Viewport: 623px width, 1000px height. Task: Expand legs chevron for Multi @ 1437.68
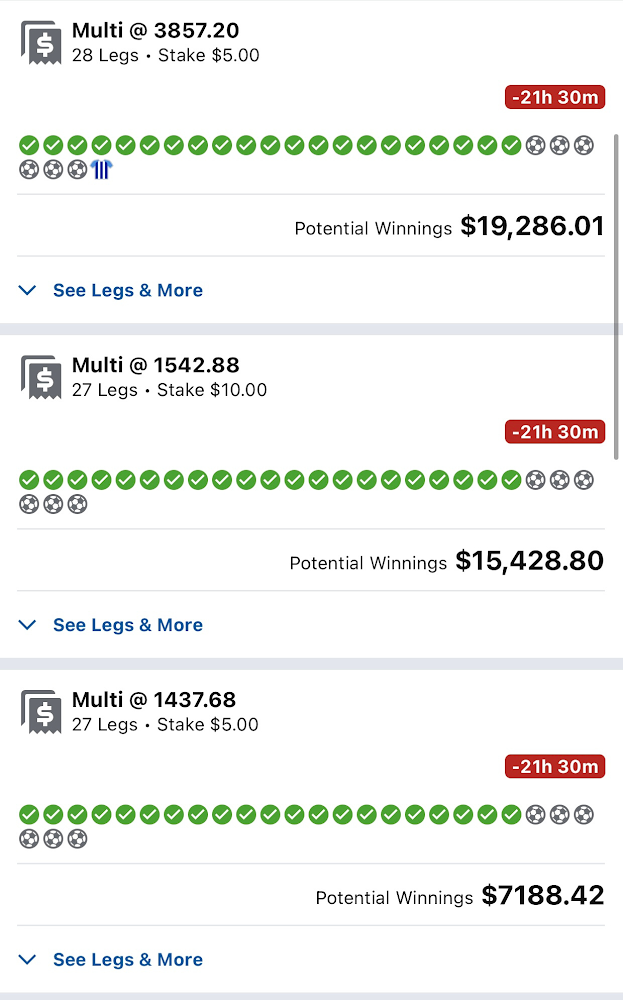[x=29, y=960]
